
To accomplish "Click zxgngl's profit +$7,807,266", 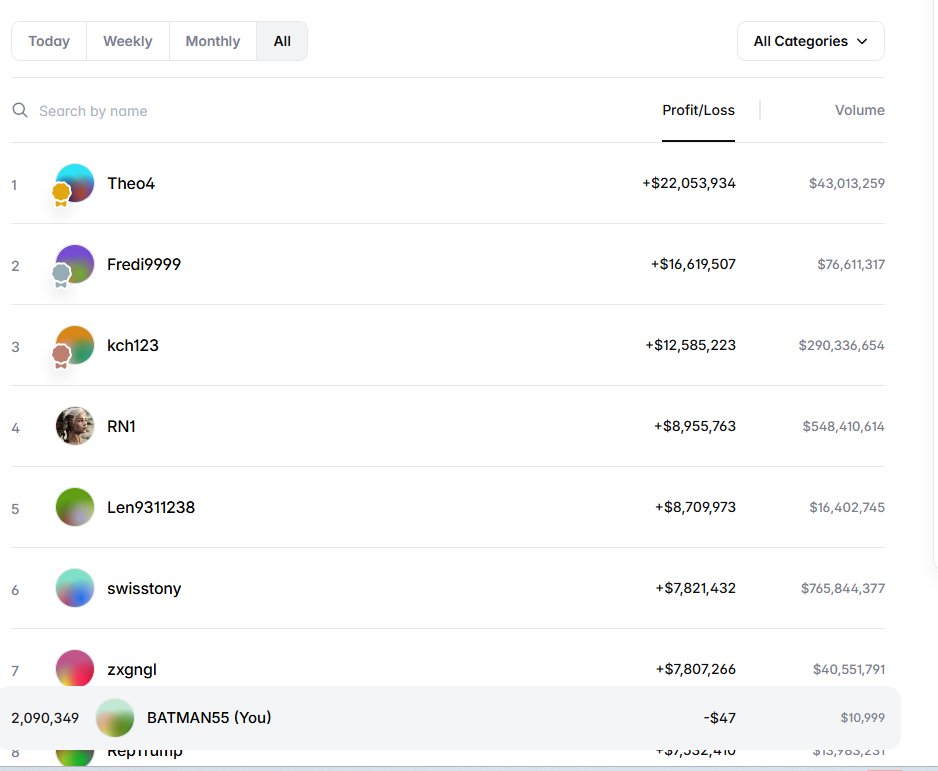I will click(696, 669).
